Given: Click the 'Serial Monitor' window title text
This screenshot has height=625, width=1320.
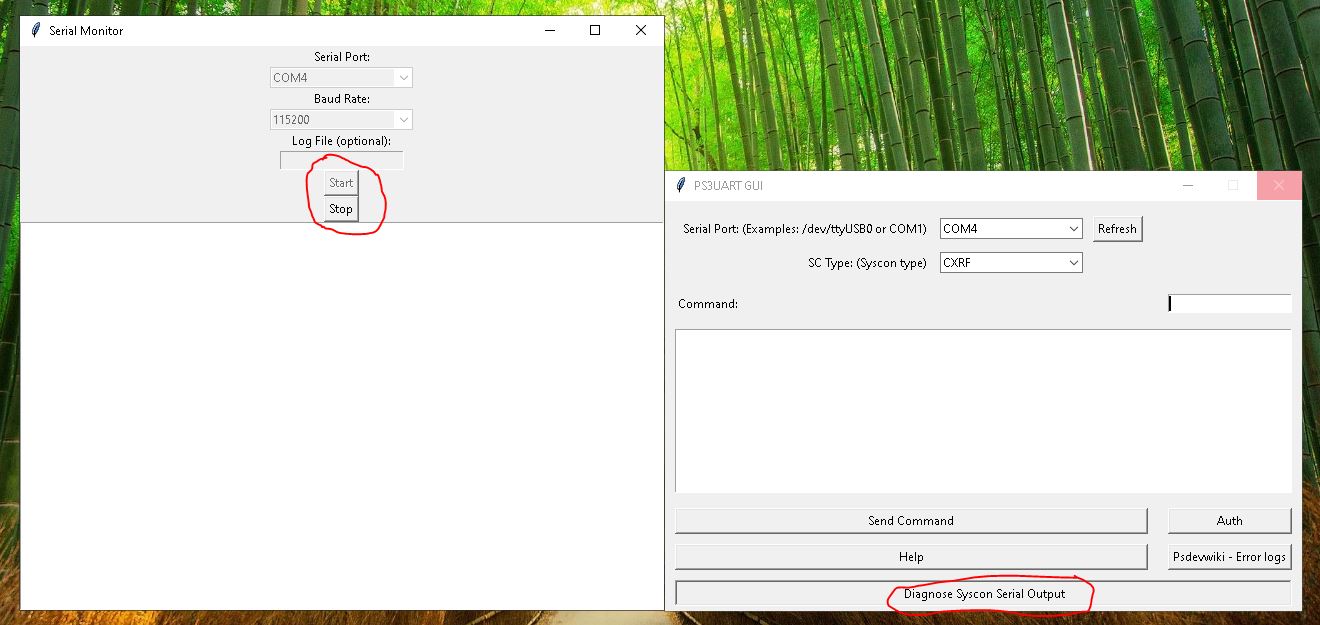Looking at the screenshot, I should click(86, 31).
